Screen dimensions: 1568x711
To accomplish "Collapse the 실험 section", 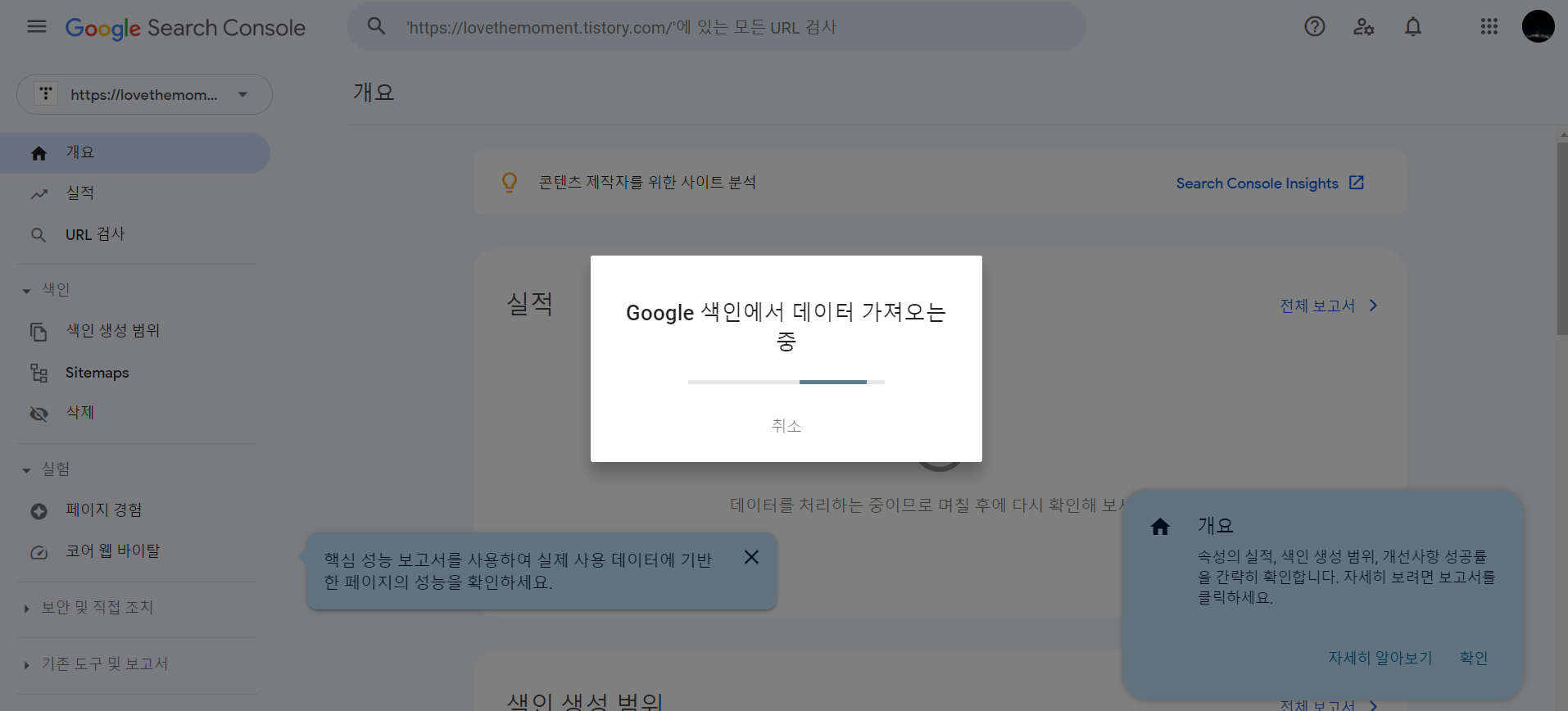I will pos(26,470).
